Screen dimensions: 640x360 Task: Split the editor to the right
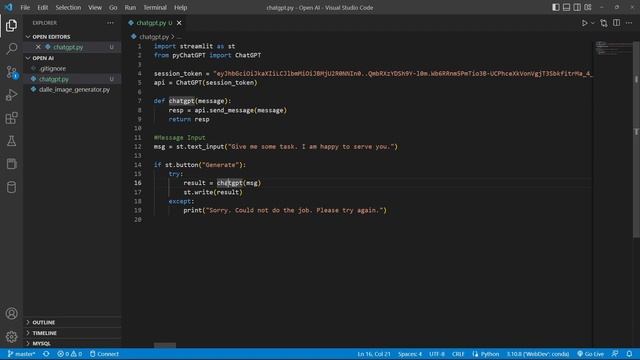pos(616,23)
